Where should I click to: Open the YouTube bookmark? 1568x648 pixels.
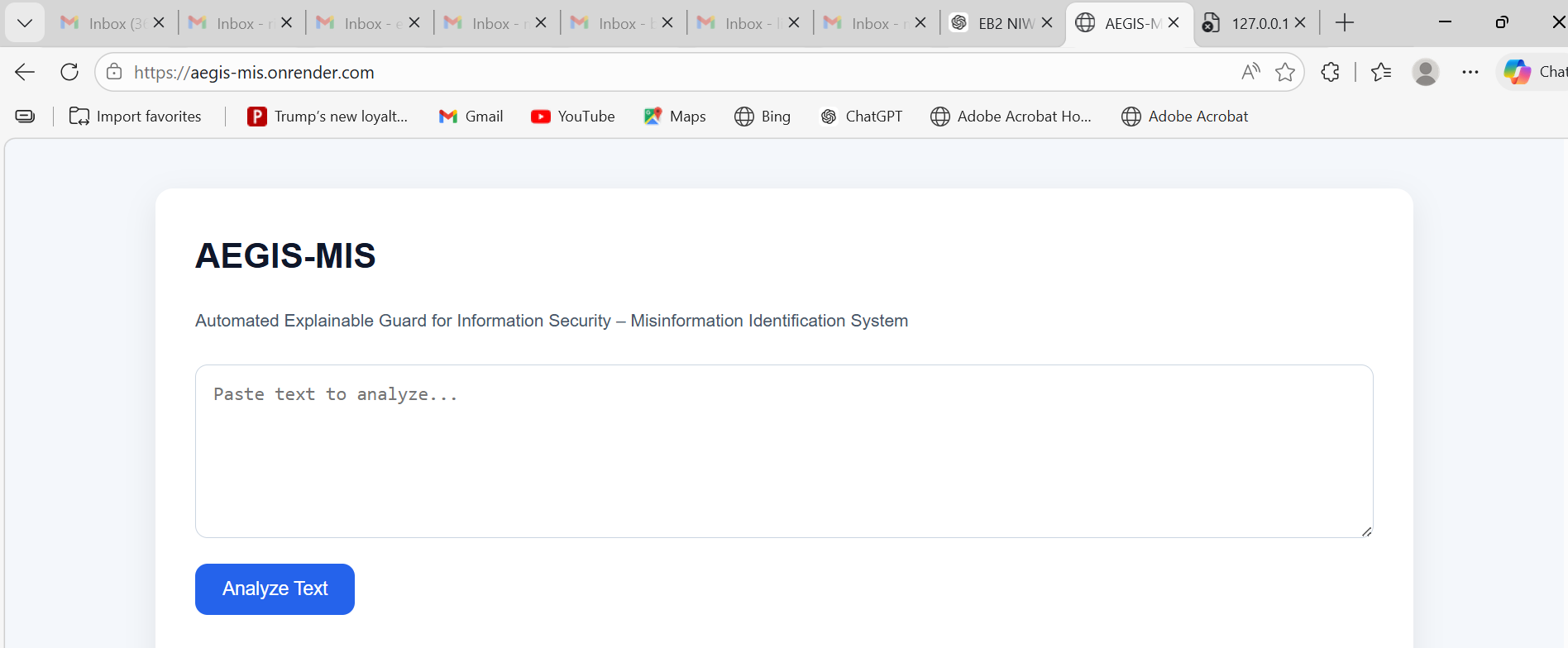pyautogui.click(x=573, y=117)
